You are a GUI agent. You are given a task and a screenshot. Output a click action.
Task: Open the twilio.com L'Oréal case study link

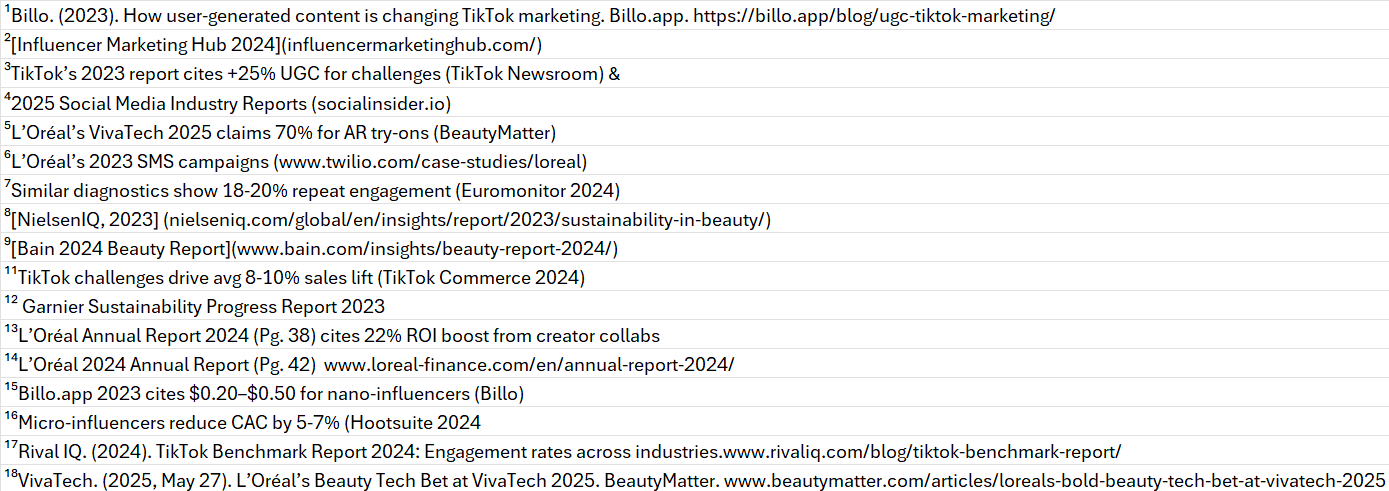432,161
